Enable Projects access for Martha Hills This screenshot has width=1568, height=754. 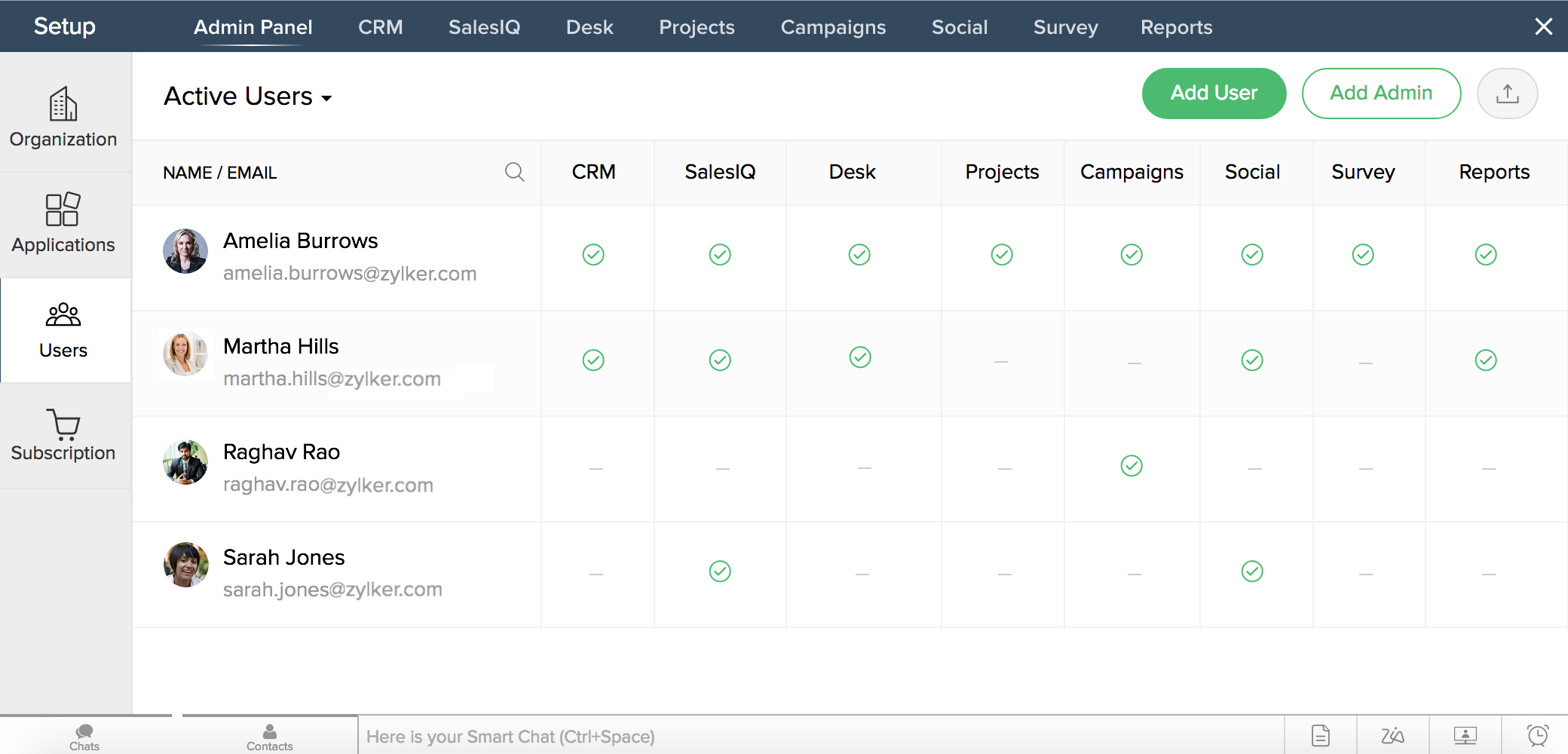point(1001,363)
